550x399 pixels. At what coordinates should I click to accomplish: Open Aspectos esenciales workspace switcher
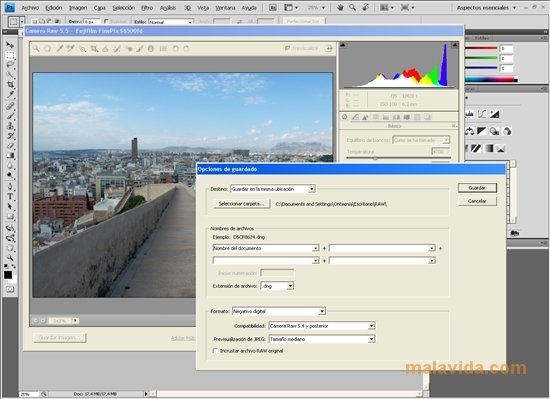pos(486,7)
